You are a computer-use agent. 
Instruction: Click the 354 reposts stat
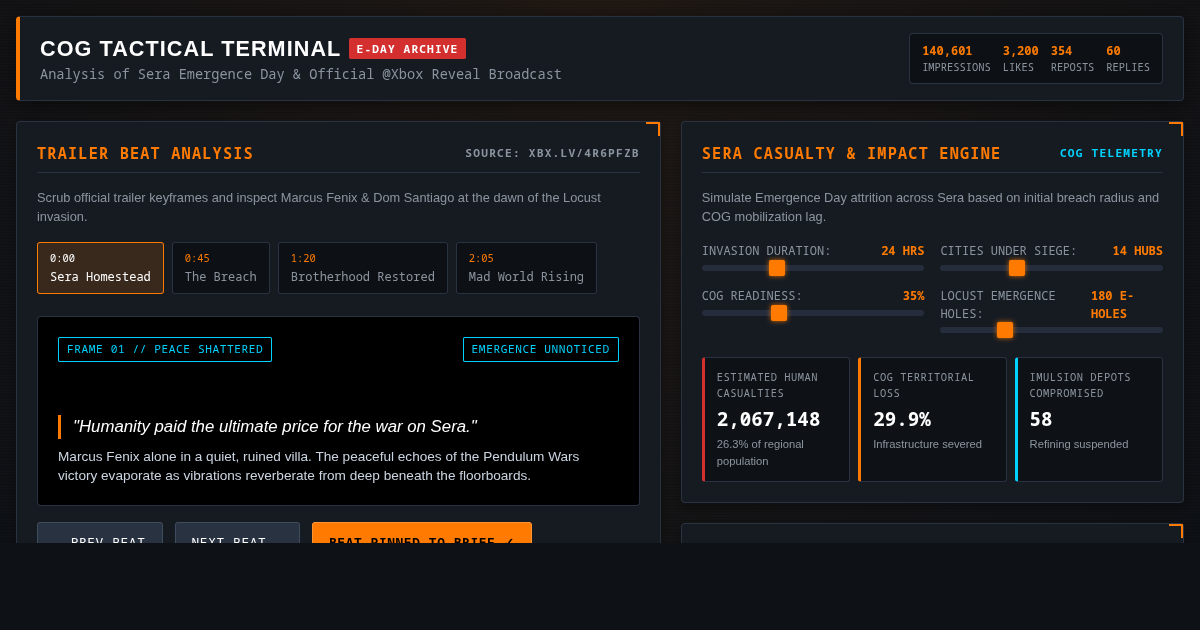tap(1072, 58)
